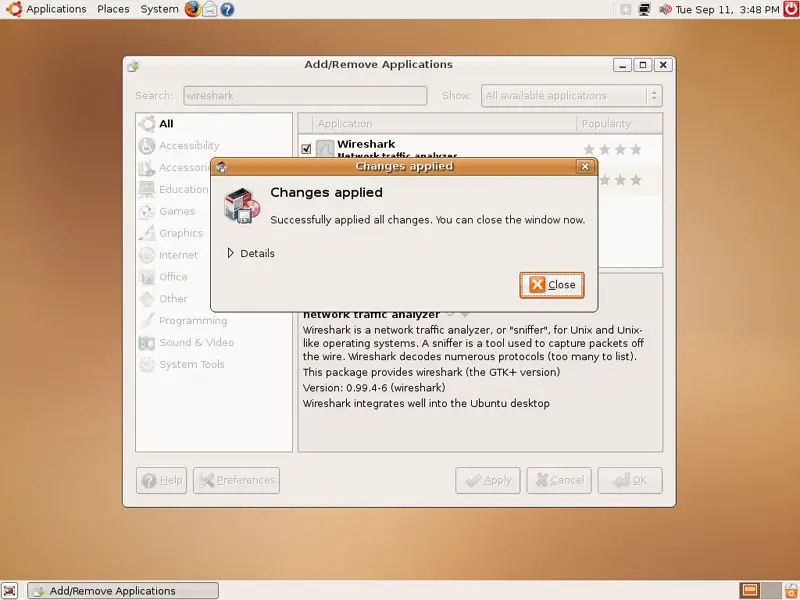
Task: Click the Show Desktop icon in bottom panel
Action: pos(10,590)
